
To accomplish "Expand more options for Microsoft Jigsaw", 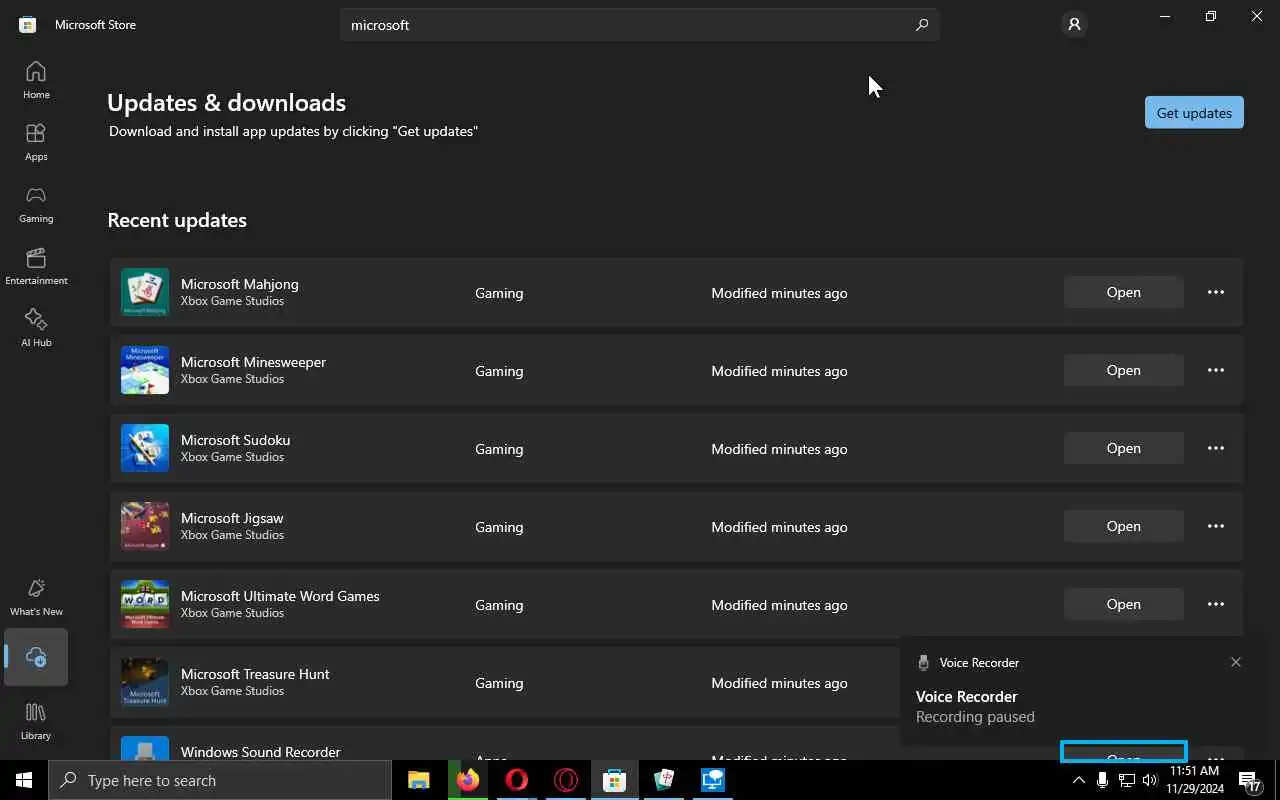I will click(x=1216, y=526).
